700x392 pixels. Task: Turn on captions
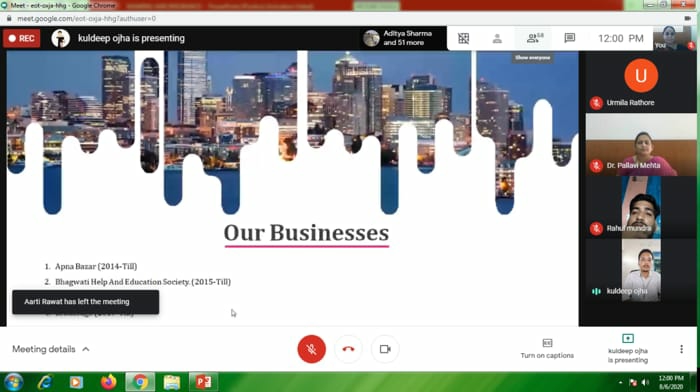(x=547, y=349)
